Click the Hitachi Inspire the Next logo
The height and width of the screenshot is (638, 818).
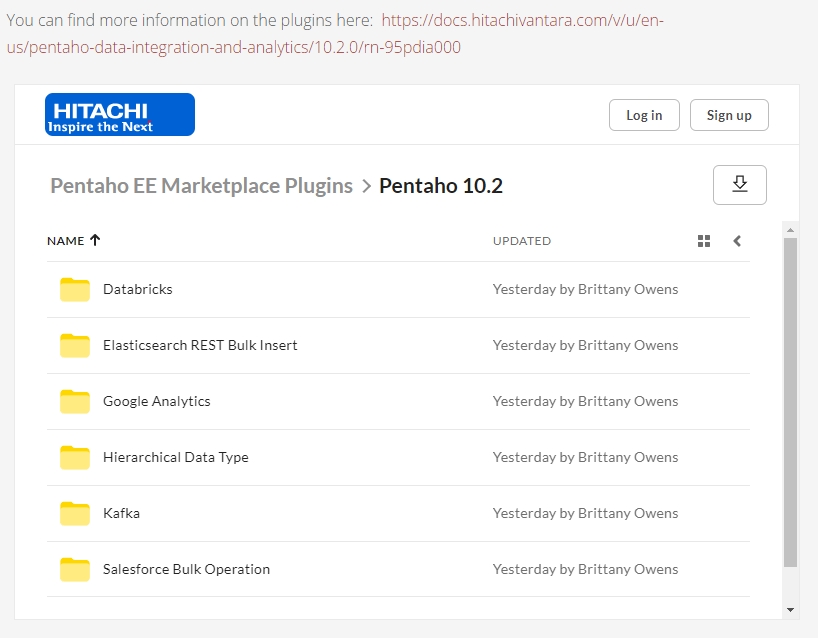pos(120,114)
